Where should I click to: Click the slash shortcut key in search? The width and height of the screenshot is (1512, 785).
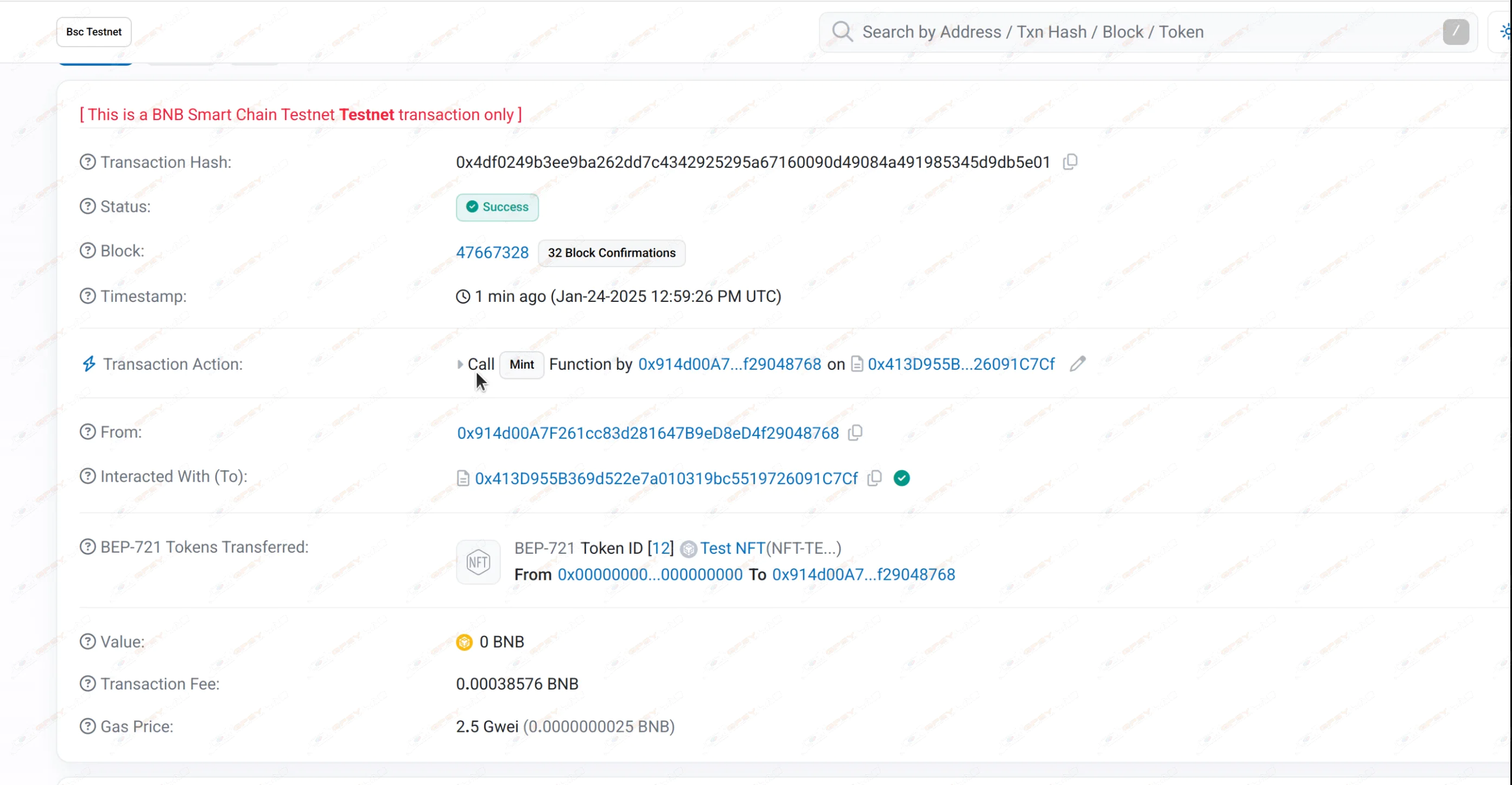coord(1456,31)
